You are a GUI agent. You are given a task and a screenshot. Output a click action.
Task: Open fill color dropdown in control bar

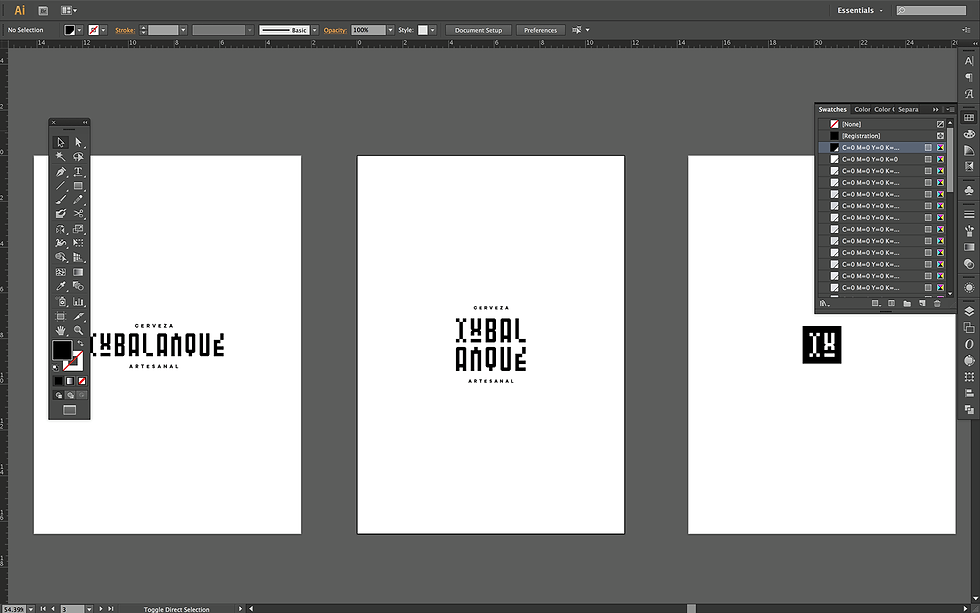click(x=80, y=30)
